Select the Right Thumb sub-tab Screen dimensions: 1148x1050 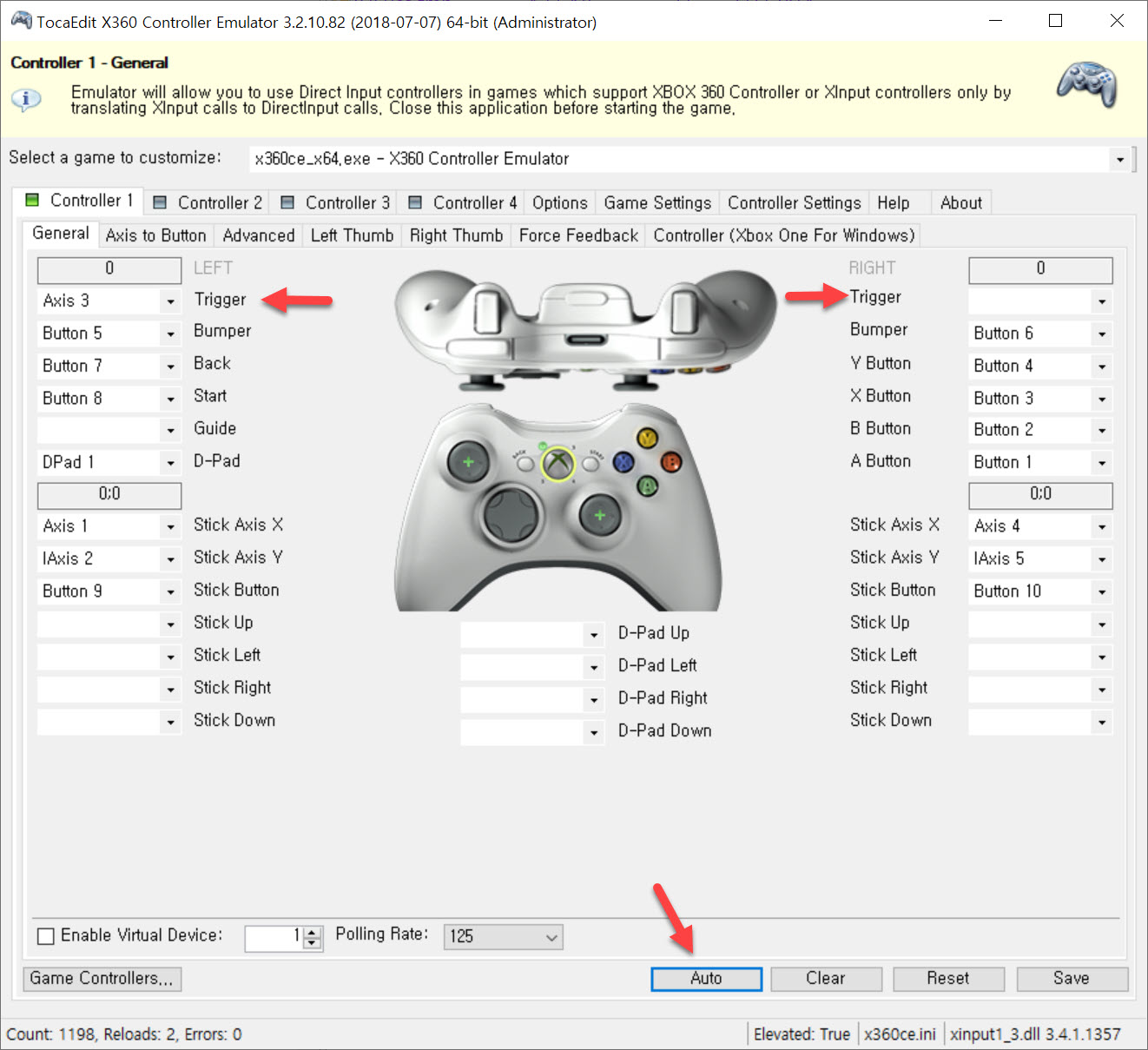click(456, 235)
